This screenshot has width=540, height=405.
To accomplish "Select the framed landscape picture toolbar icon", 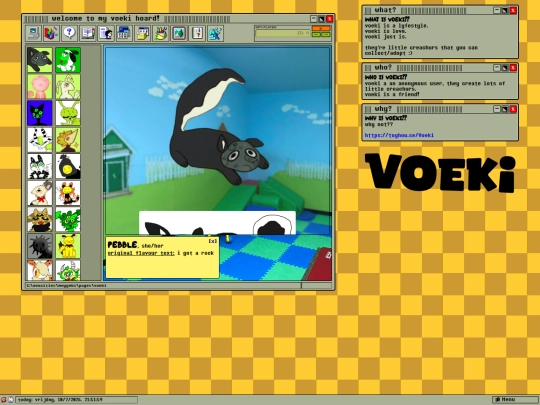I will (179, 33).
